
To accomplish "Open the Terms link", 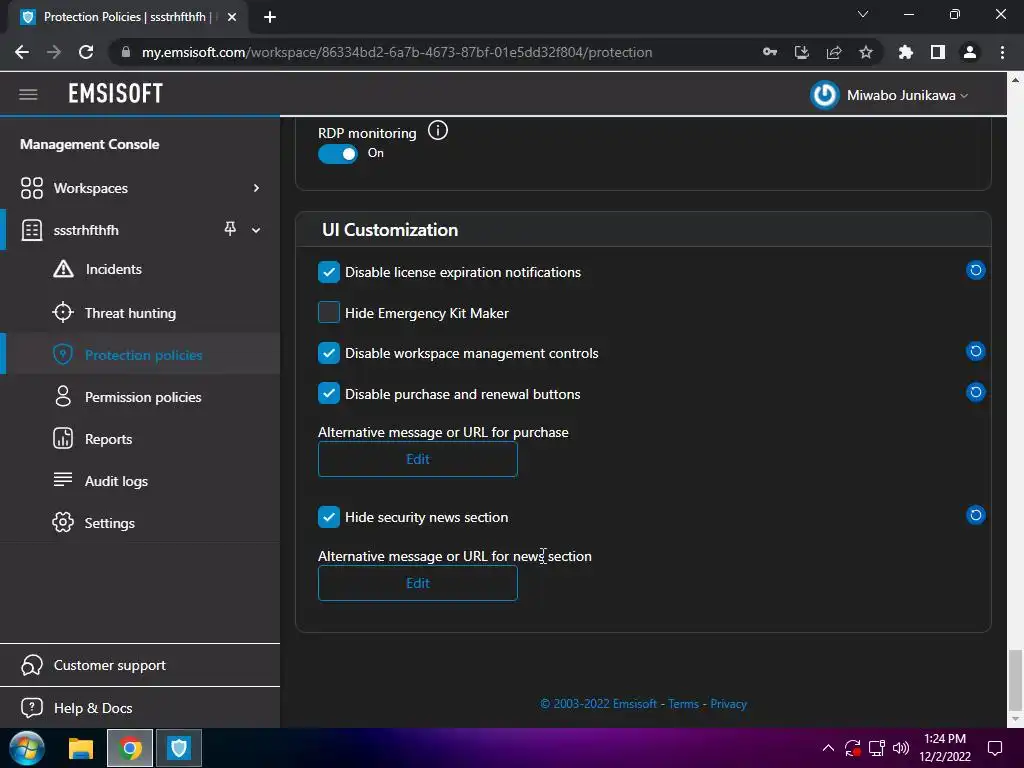I will click(683, 704).
